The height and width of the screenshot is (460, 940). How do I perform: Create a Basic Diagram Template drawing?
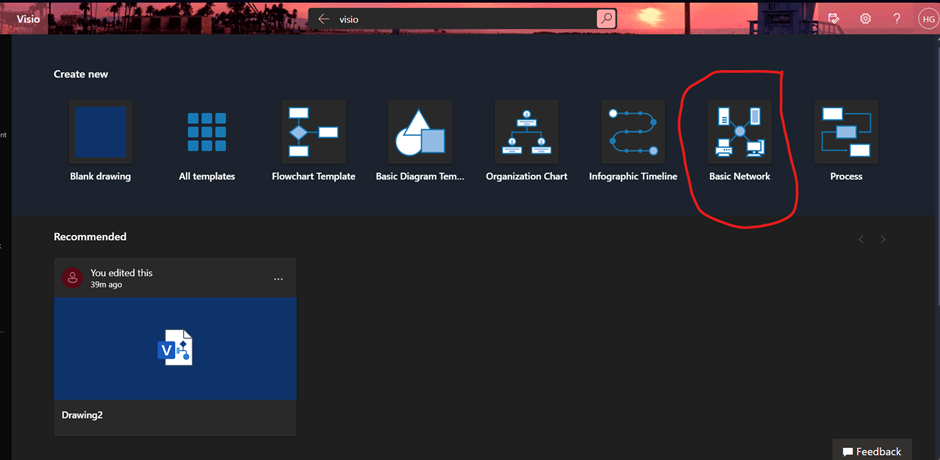pos(420,132)
